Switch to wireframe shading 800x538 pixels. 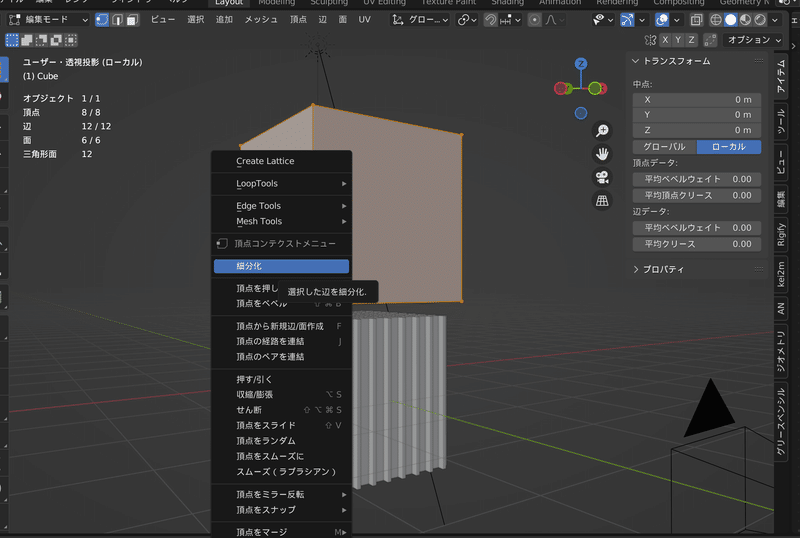coord(716,20)
